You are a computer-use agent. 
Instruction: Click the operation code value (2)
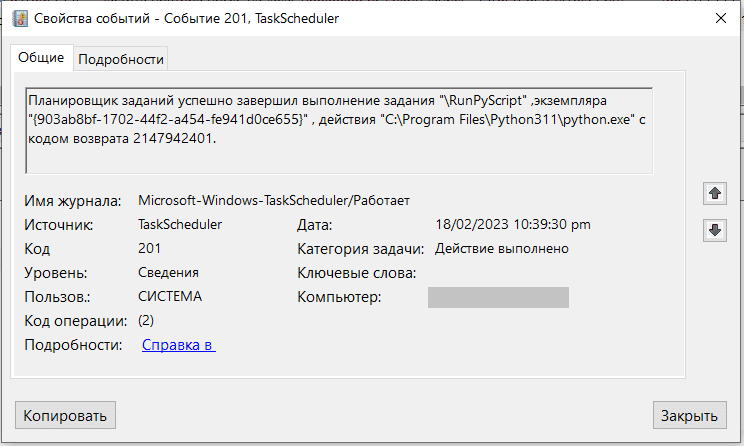point(146,321)
